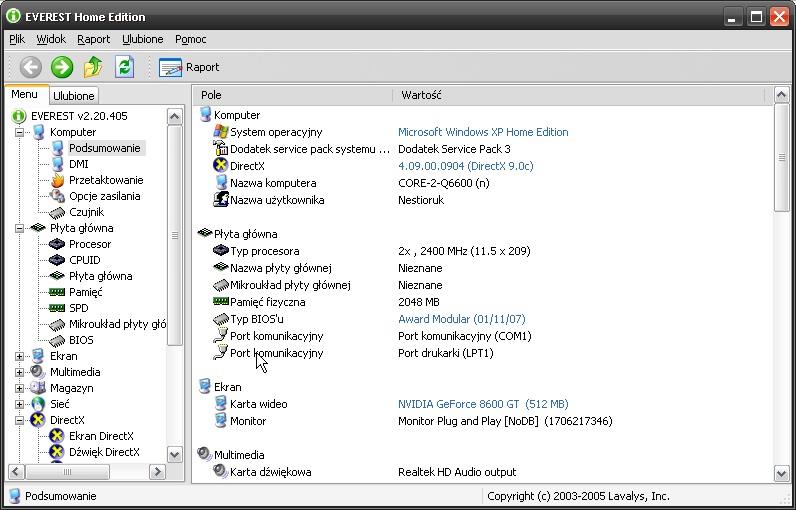
Task: Click the Typ procesora chip icon
Action: [x=221, y=250]
